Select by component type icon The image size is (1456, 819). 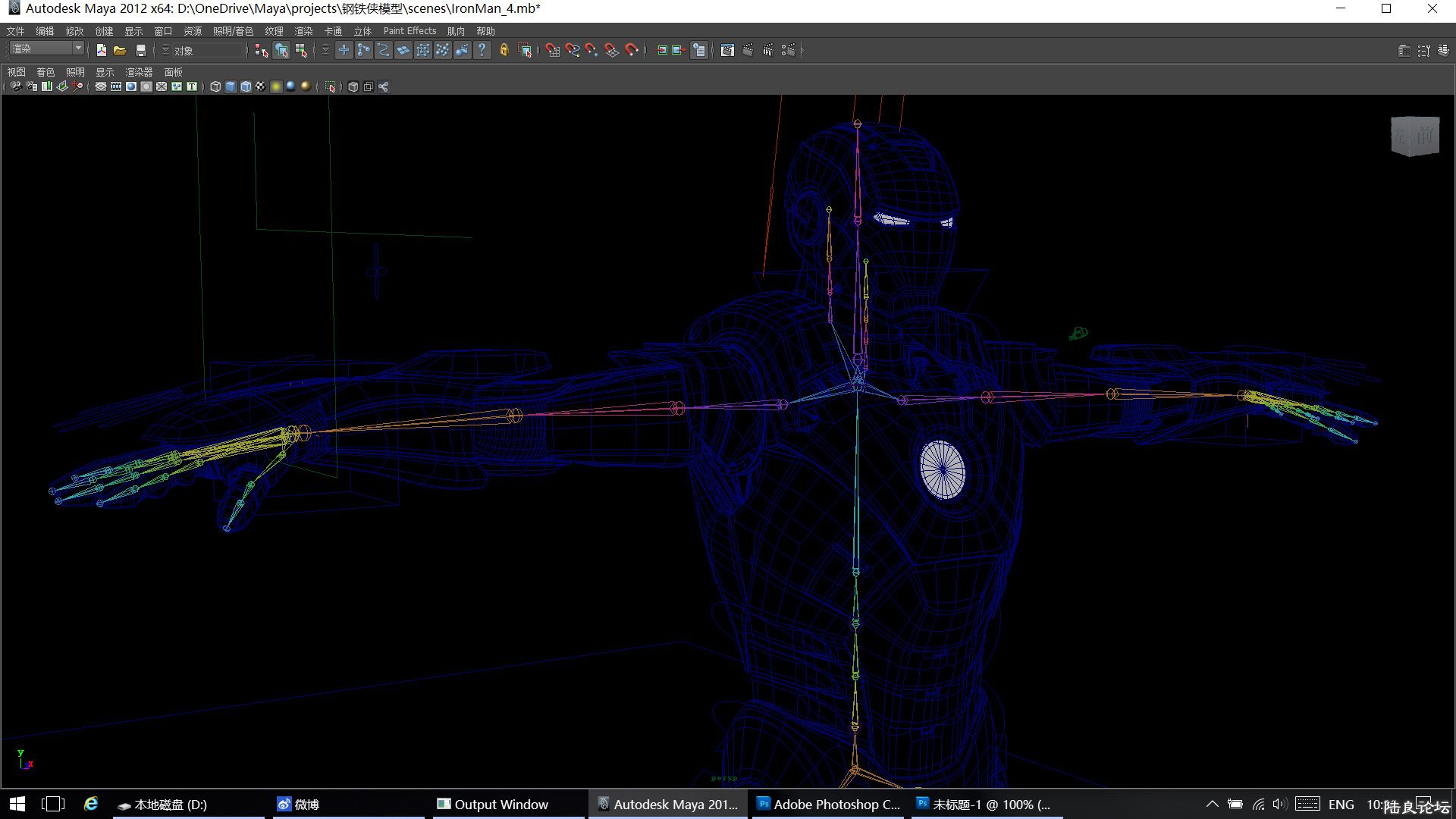click(x=301, y=50)
